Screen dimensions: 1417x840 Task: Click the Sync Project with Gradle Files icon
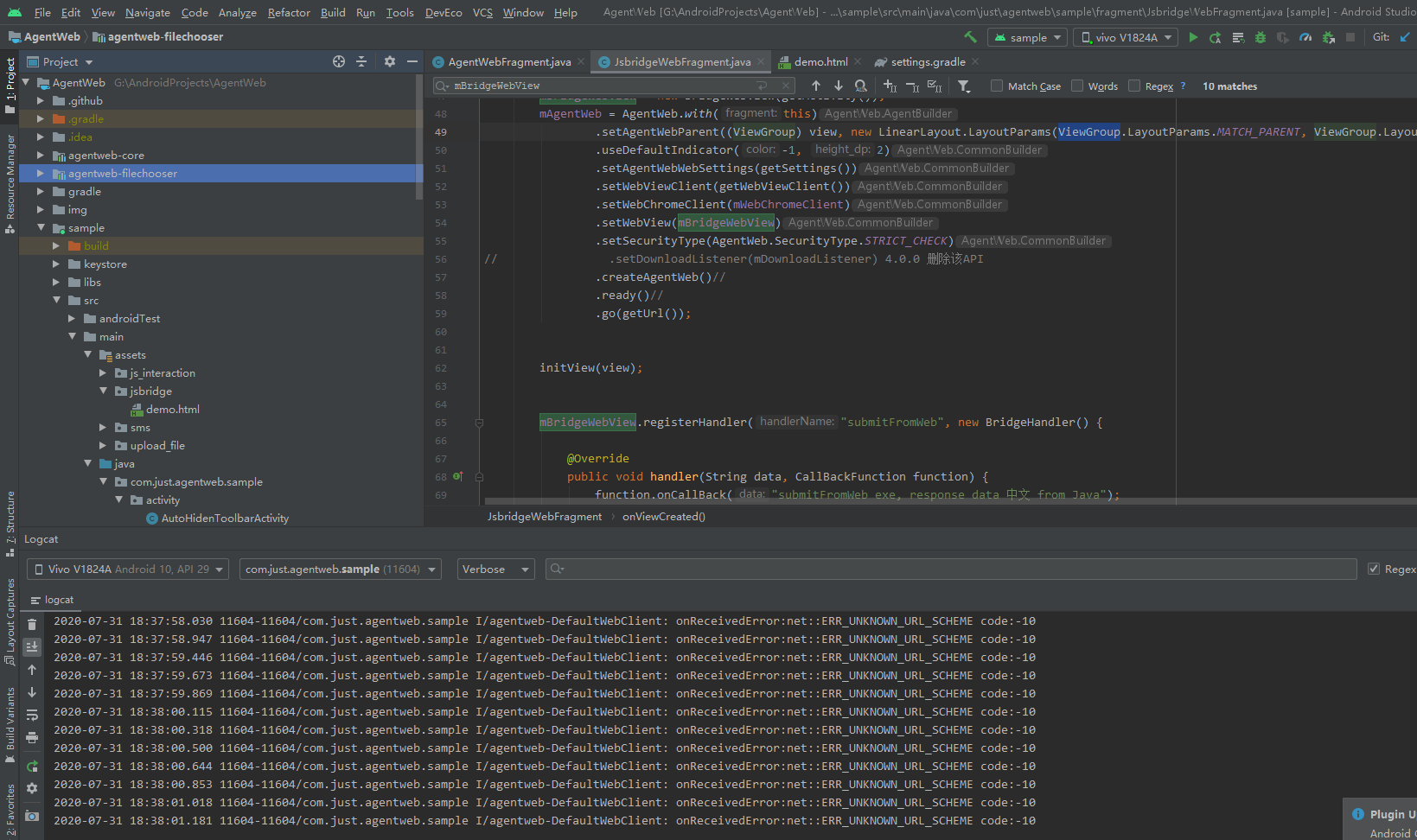pyautogui.click(x=970, y=37)
